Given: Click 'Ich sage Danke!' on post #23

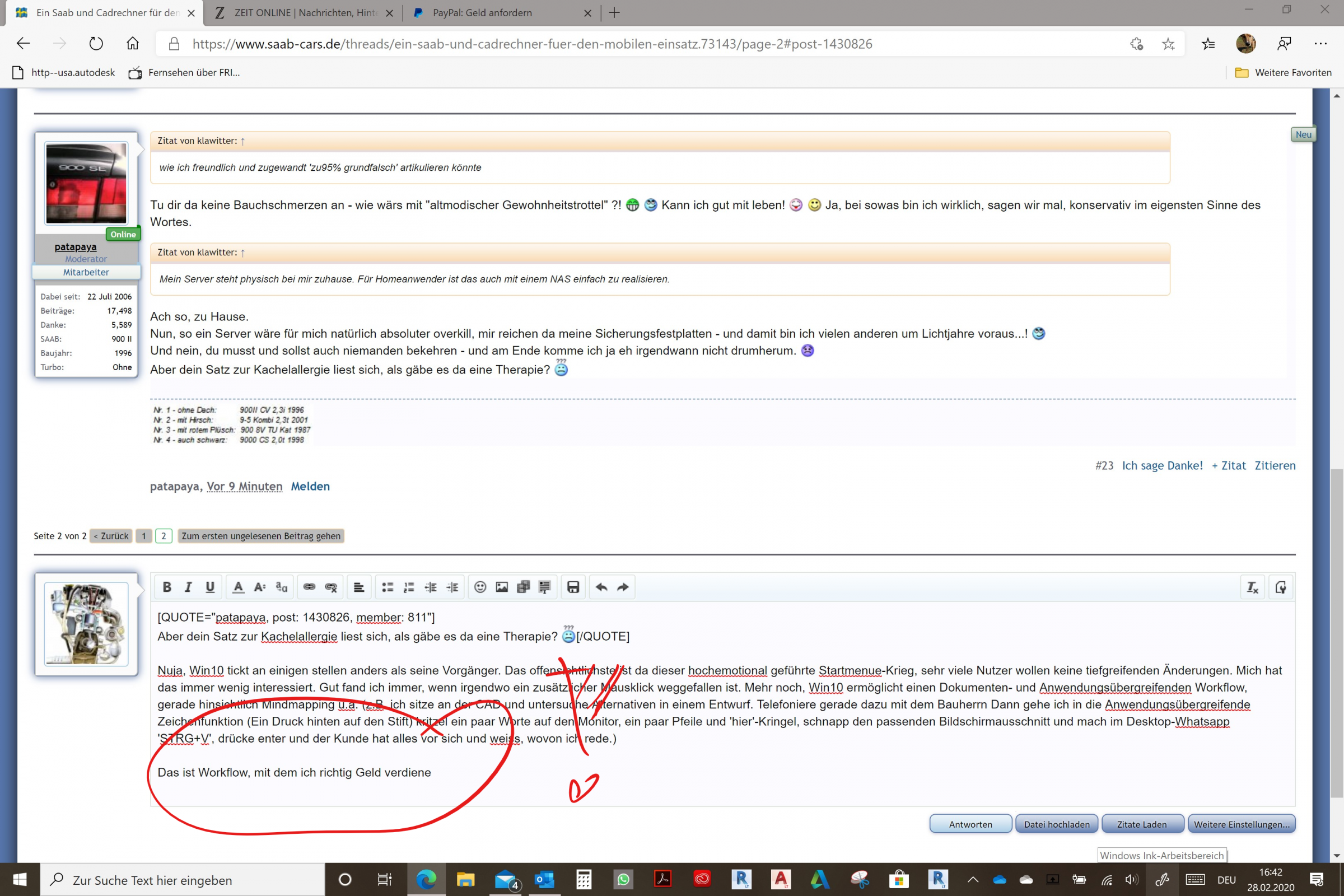Looking at the screenshot, I should (1163, 466).
